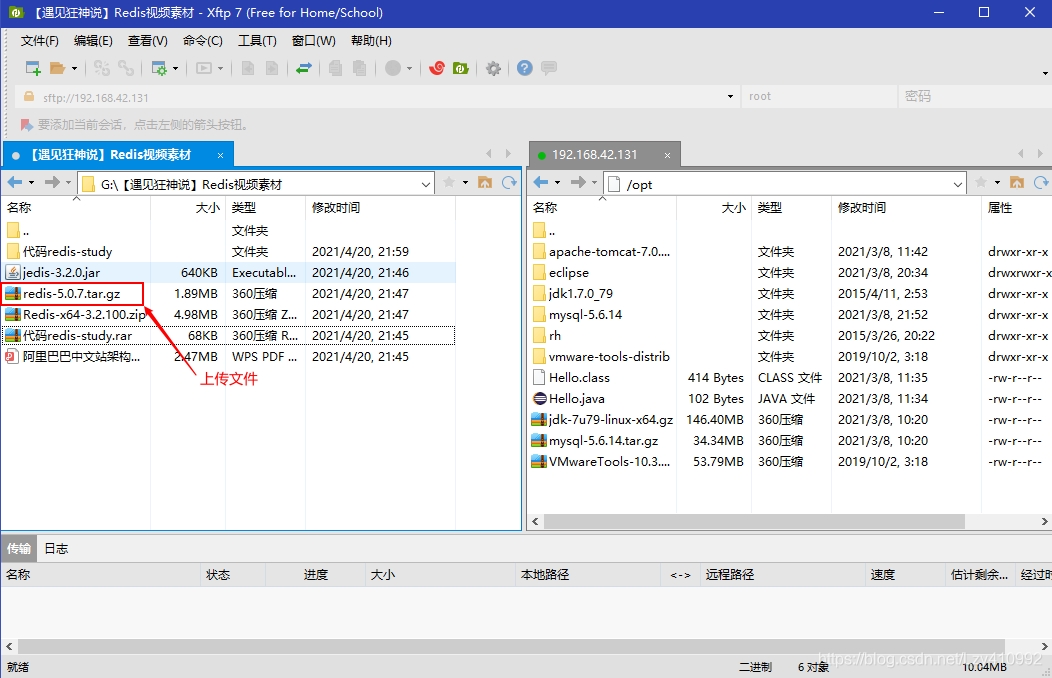
Task: Select apache-tomcat-7.0 folder in remote pane
Action: click(x=609, y=252)
